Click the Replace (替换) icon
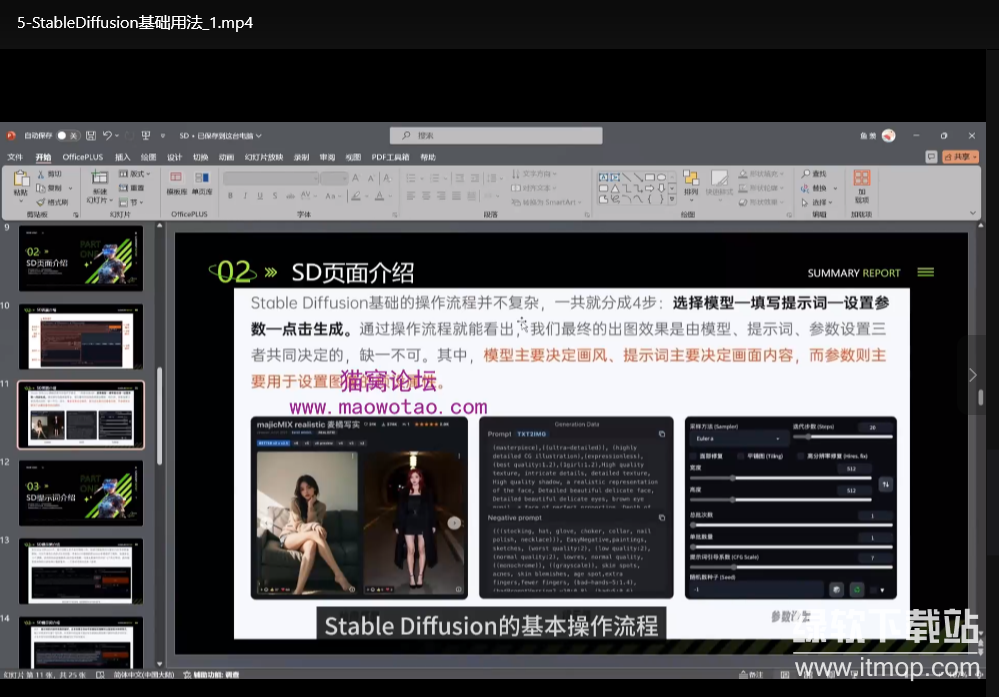Viewport: 999px width, 697px height. (x=805, y=188)
